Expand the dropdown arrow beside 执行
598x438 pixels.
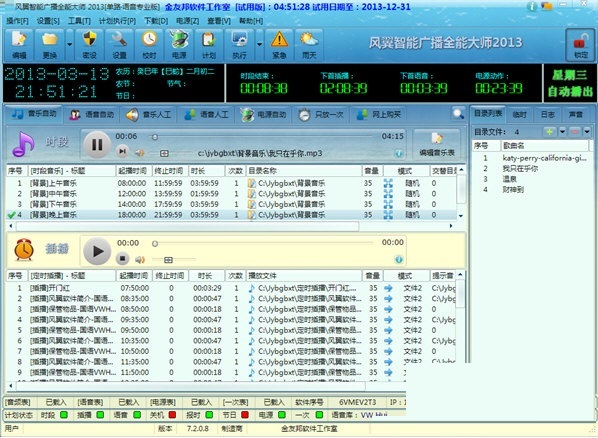tap(259, 45)
